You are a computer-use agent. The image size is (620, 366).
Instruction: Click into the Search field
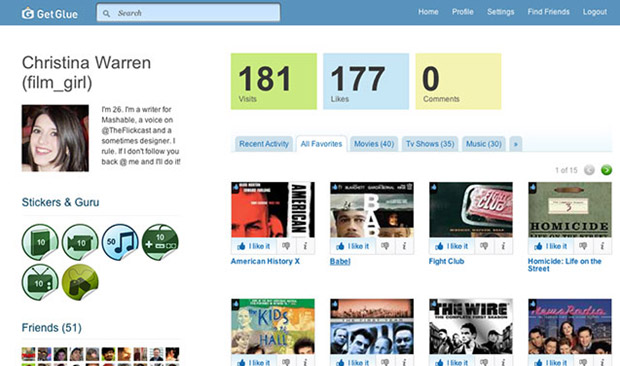[189, 13]
